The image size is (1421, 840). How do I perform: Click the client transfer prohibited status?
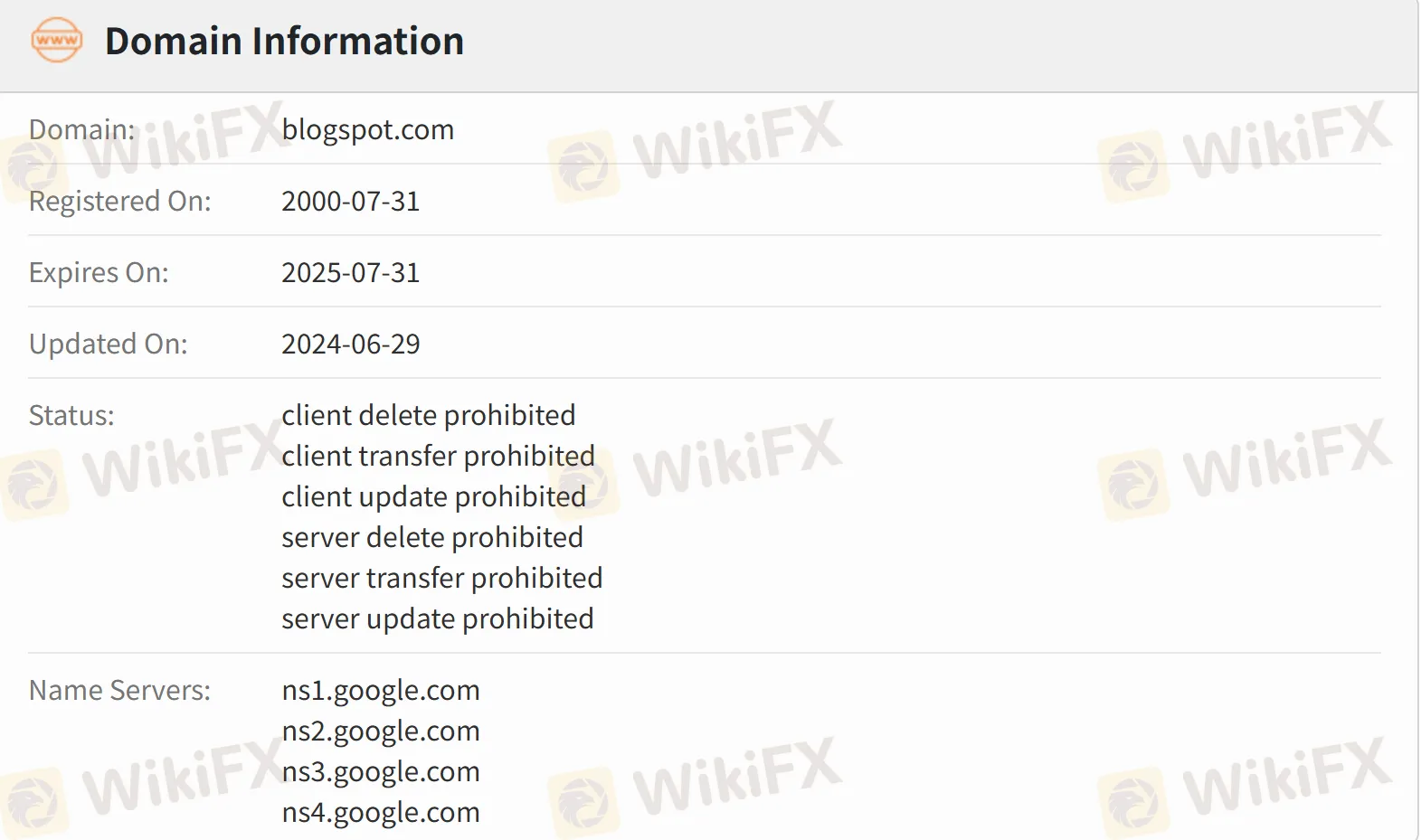tap(438, 456)
